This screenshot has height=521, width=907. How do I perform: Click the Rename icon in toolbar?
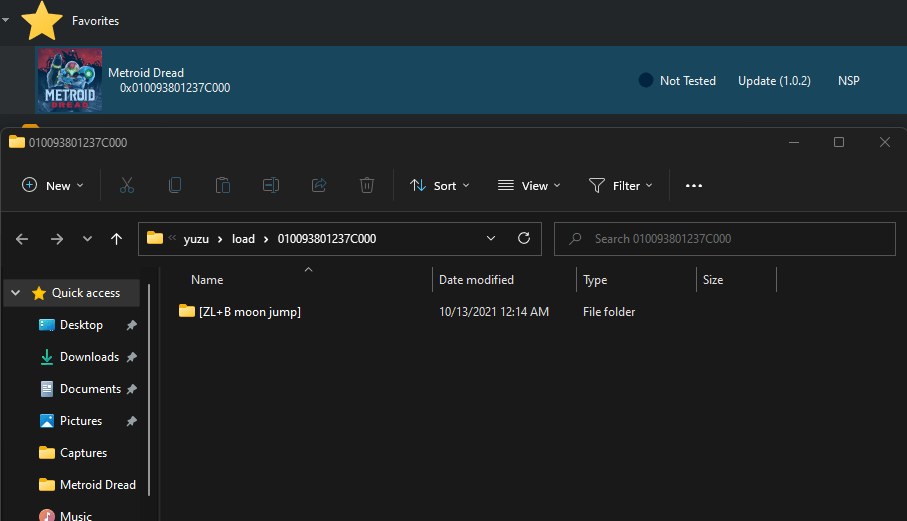click(x=271, y=185)
